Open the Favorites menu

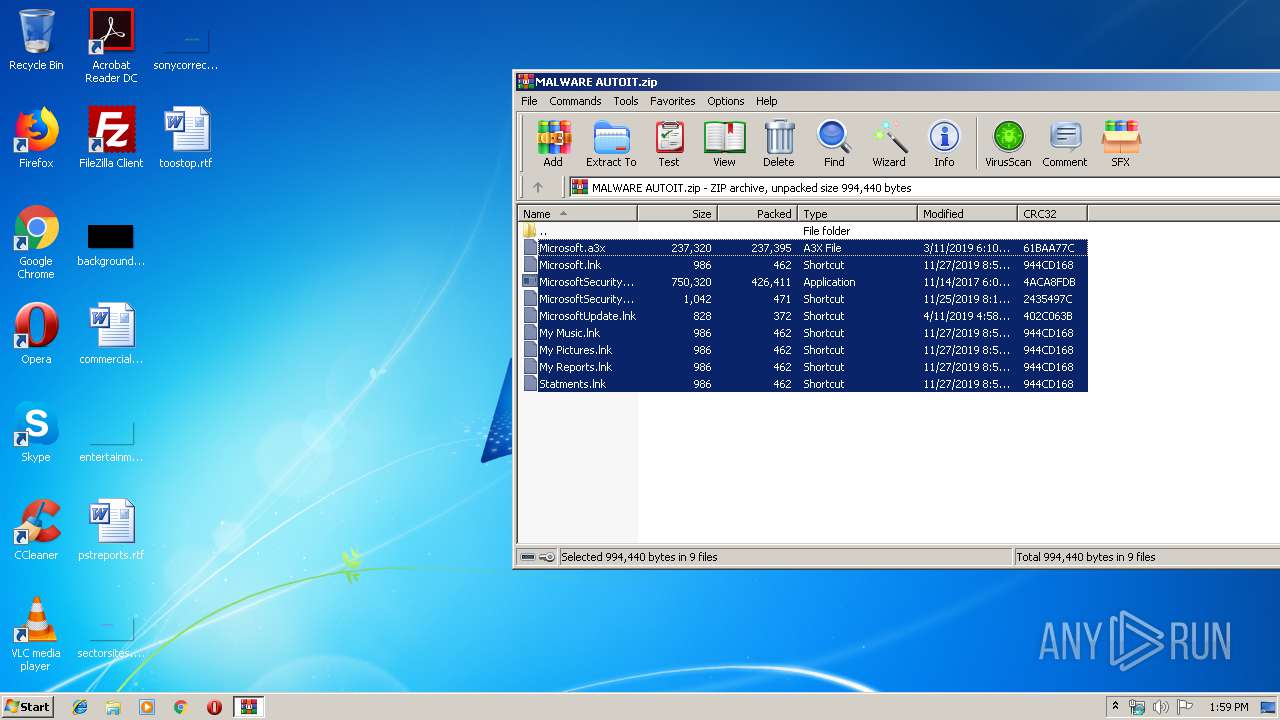click(x=673, y=101)
